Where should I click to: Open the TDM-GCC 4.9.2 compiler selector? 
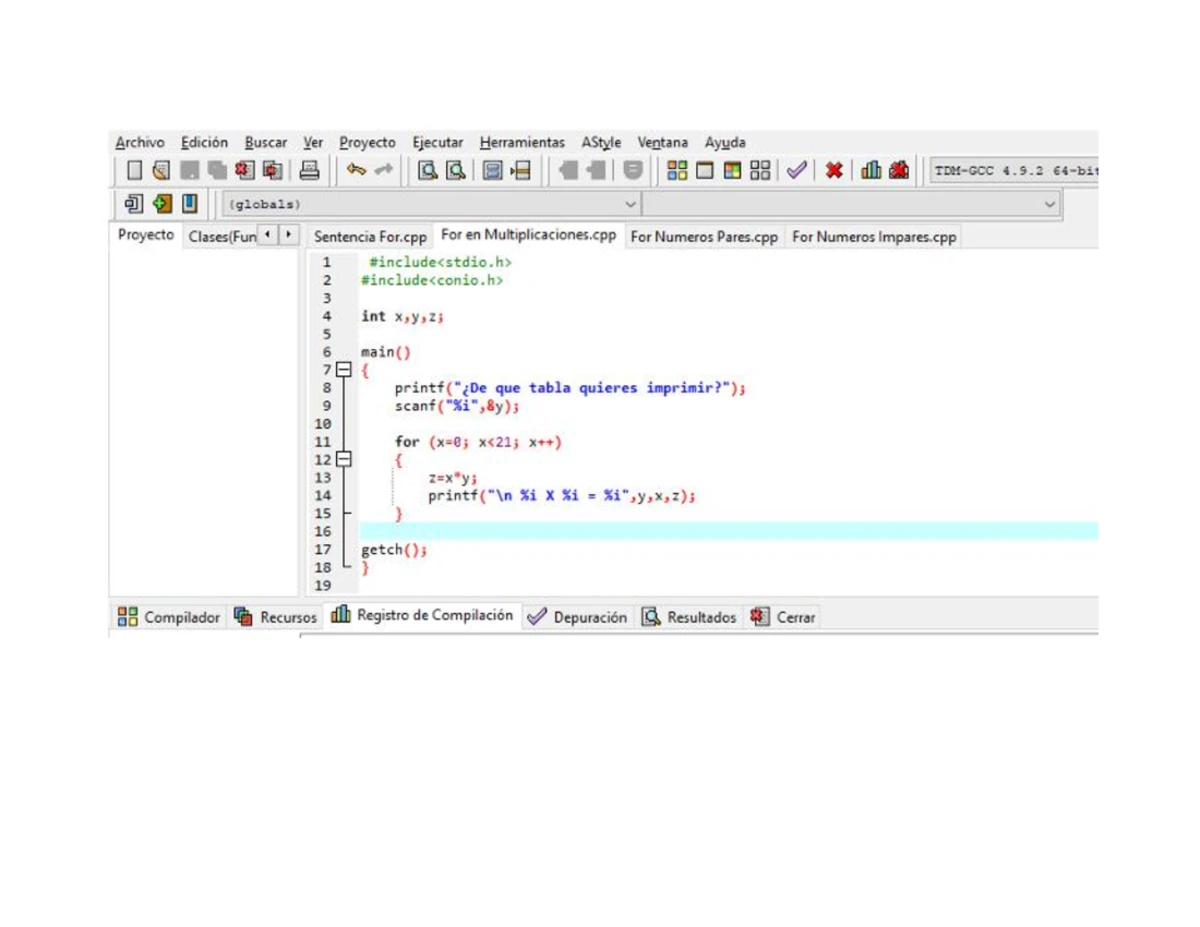point(1013,171)
